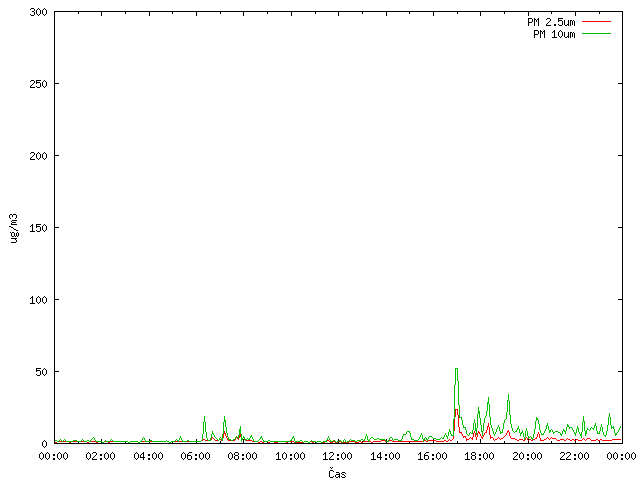This screenshot has width=640, height=480.
Task: Click the 16:00 time label
Action: 432,456
